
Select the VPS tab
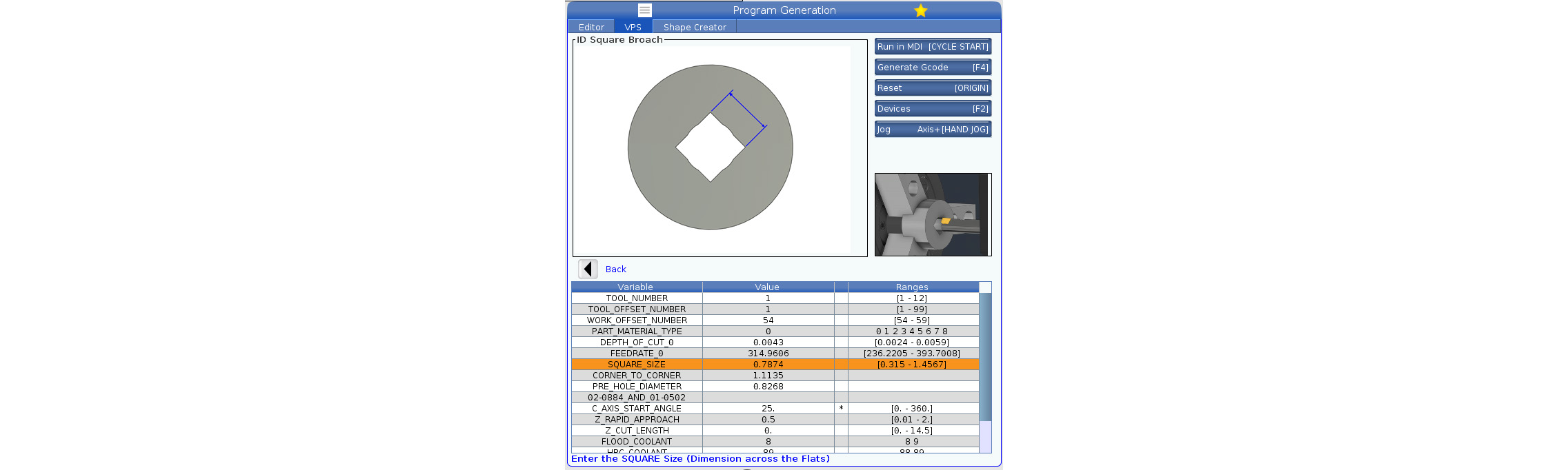pos(633,27)
